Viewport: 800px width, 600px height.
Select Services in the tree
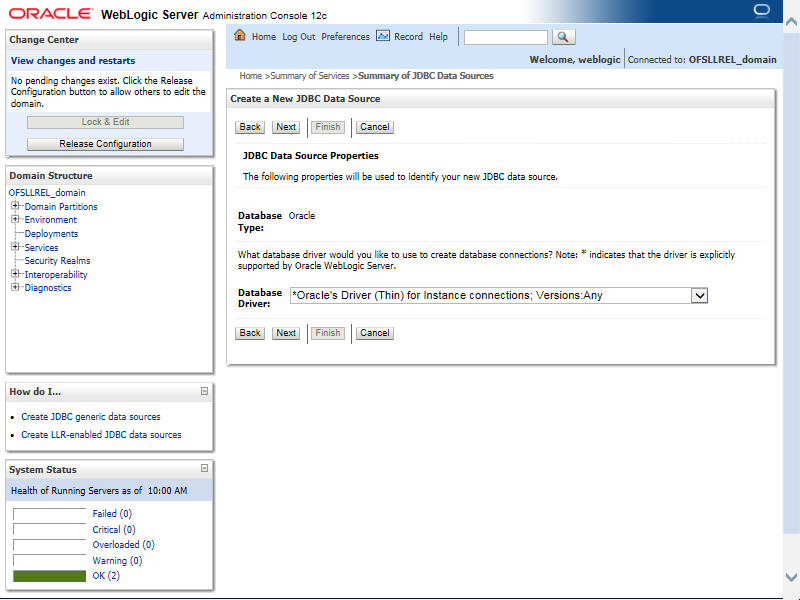coord(41,247)
